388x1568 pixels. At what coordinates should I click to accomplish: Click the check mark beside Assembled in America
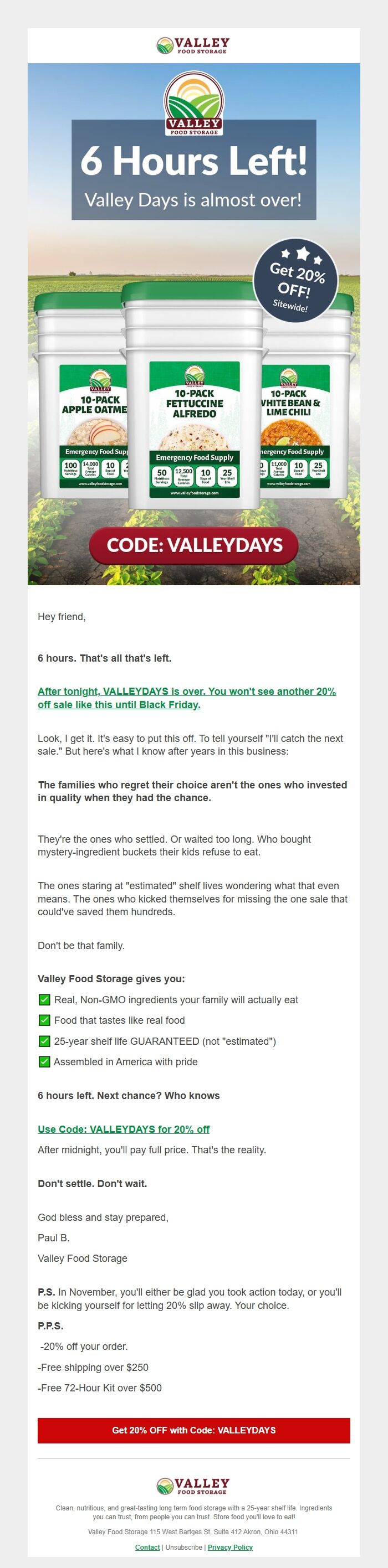click(44, 1061)
